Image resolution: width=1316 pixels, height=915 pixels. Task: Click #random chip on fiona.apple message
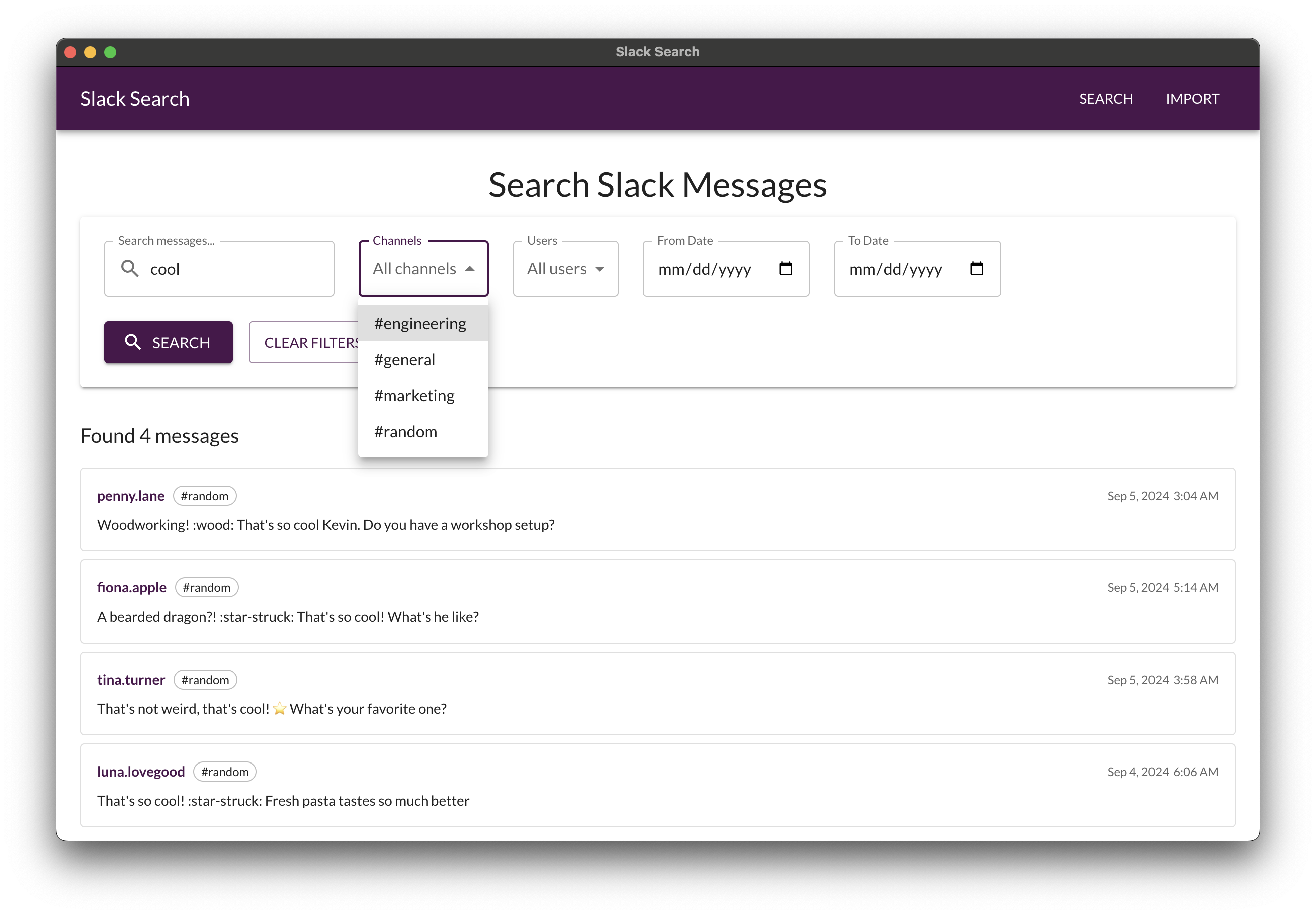click(206, 587)
